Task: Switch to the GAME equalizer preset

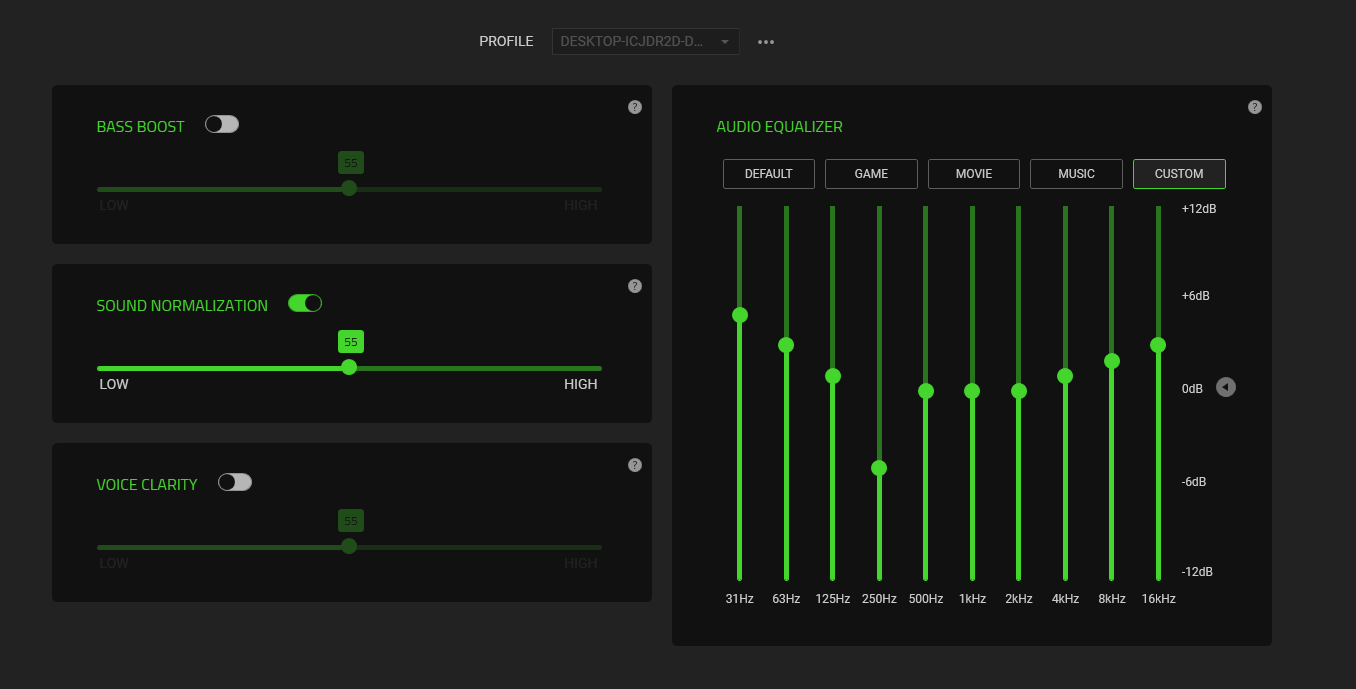Action: (871, 174)
